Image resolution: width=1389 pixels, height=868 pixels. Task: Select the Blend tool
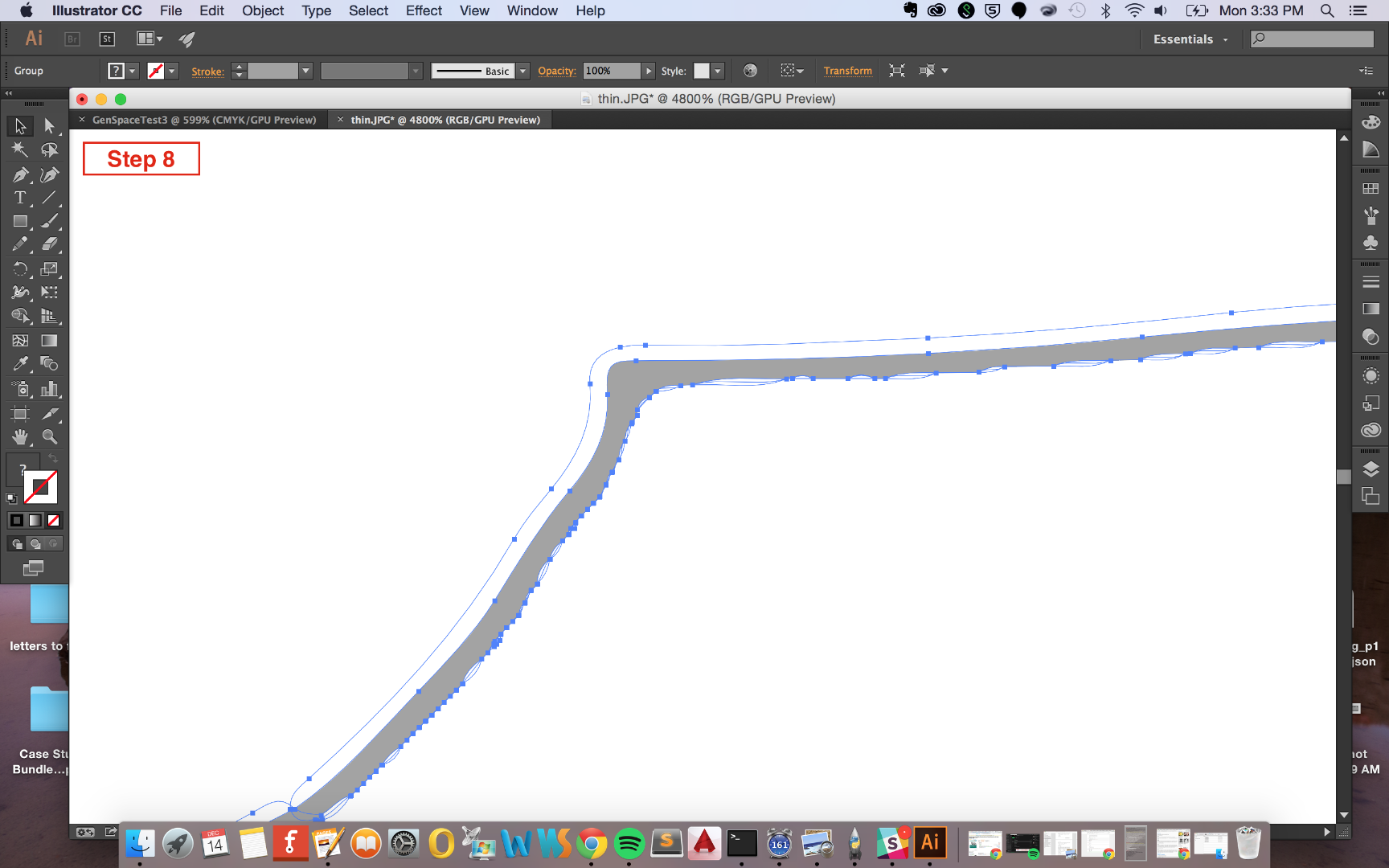(x=49, y=364)
